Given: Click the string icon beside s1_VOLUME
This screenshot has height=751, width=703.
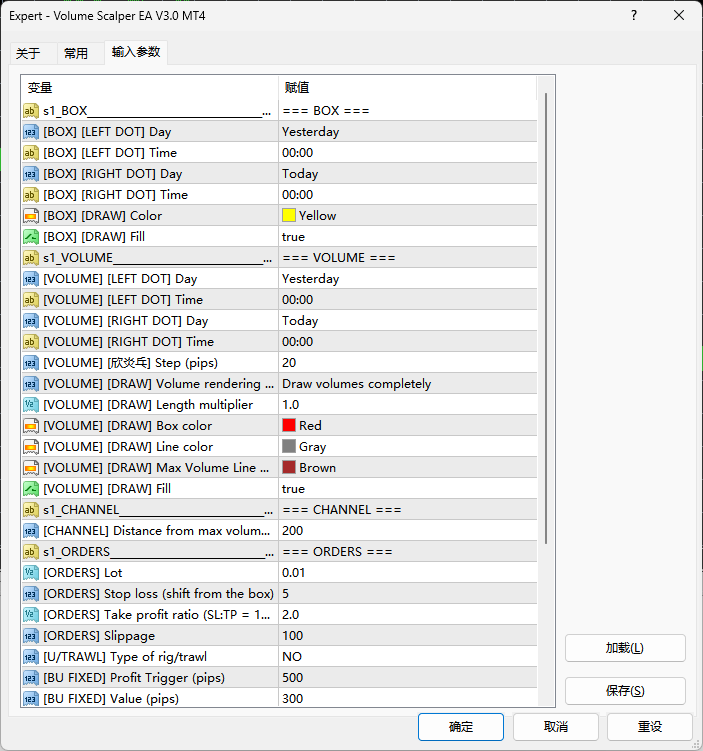Looking at the screenshot, I should pos(31,258).
